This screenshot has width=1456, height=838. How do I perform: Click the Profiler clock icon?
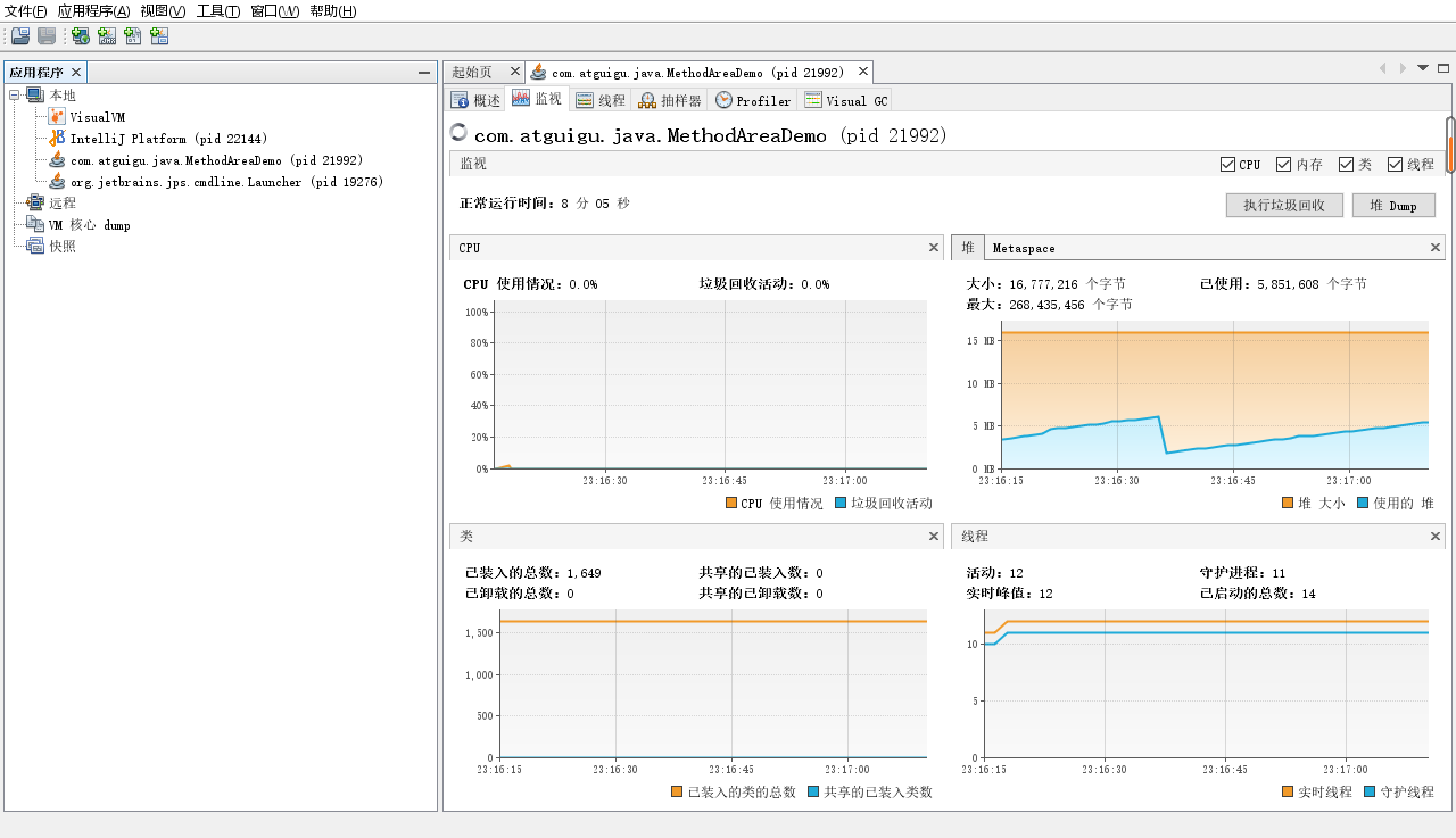[723, 99]
